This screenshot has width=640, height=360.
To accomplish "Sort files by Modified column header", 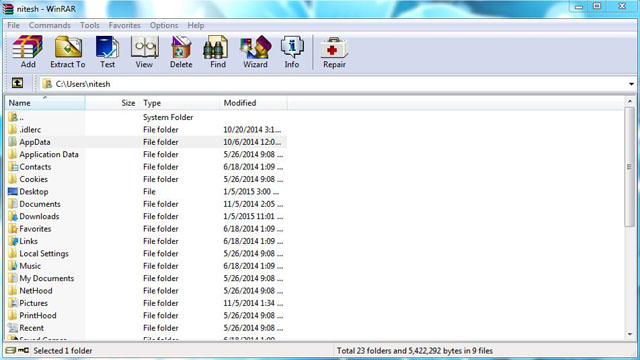I will pyautogui.click(x=253, y=103).
